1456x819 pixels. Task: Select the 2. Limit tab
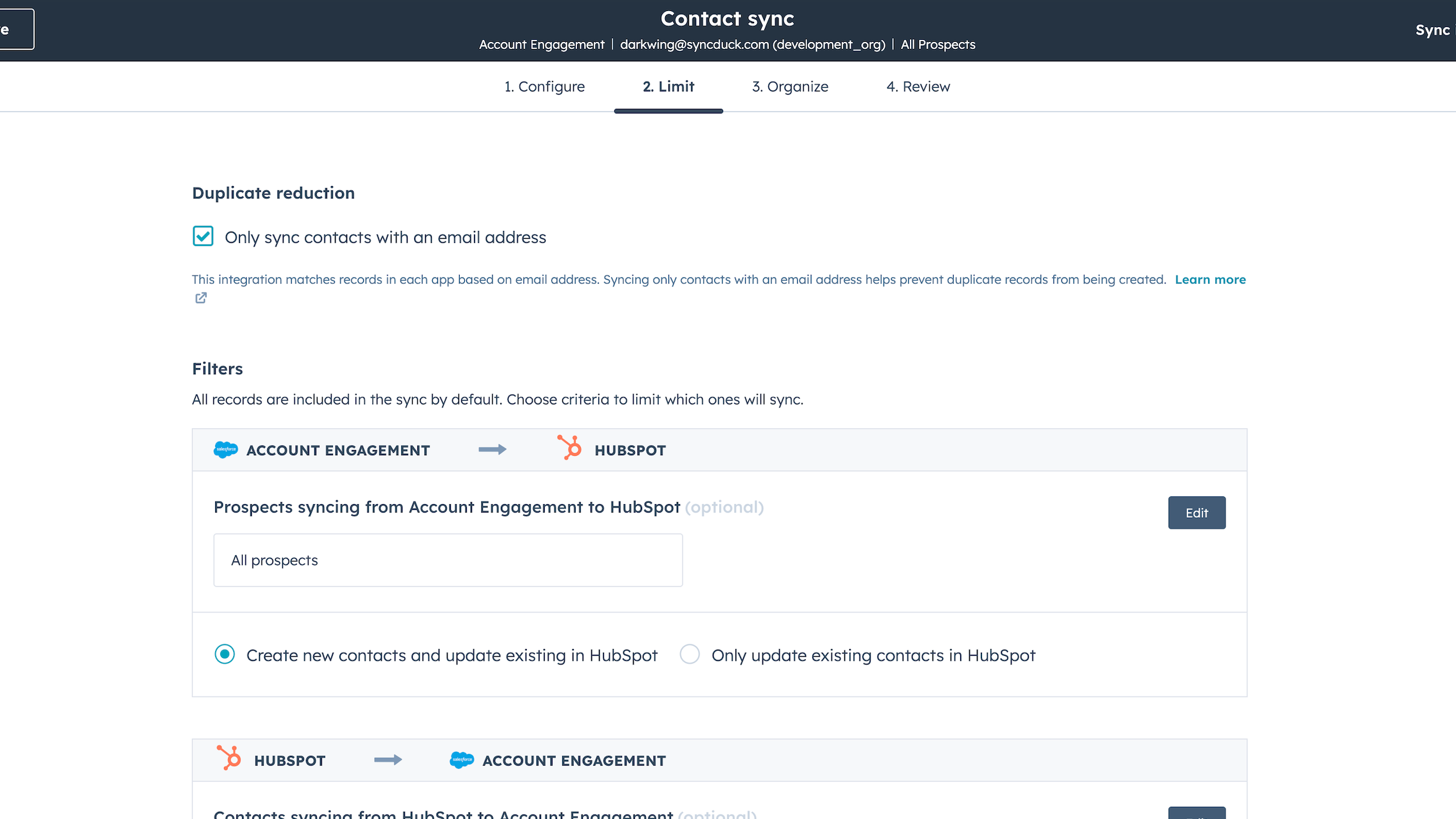[668, 86]
